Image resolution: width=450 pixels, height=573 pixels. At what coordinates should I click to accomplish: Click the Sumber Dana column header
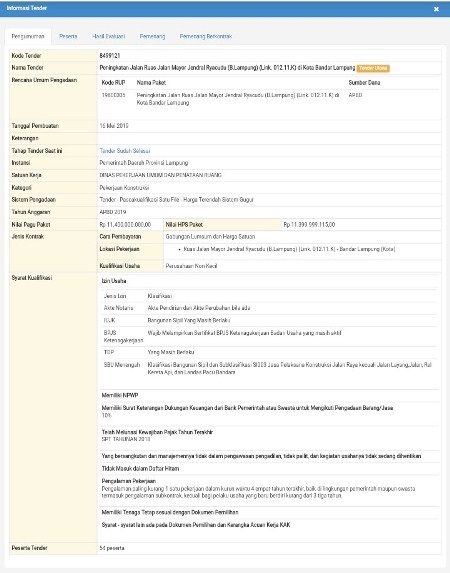click(x=364, y=83)
